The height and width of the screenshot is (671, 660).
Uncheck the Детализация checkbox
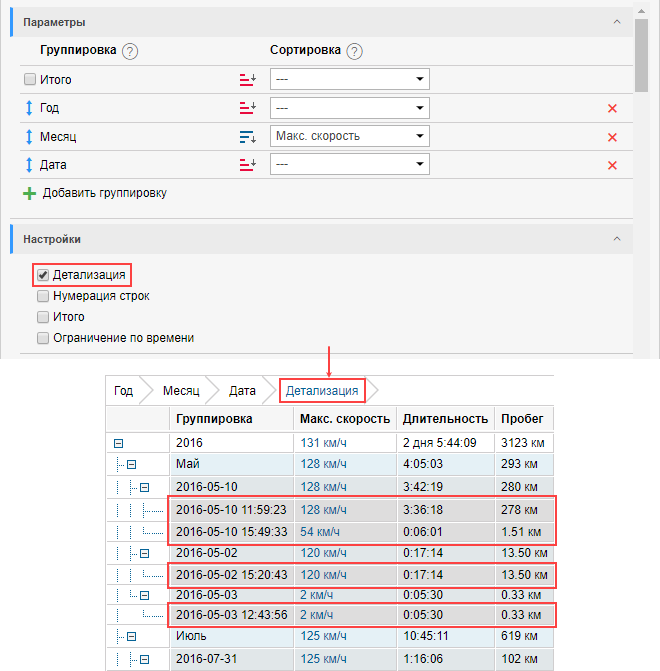(x=43, y=274)
